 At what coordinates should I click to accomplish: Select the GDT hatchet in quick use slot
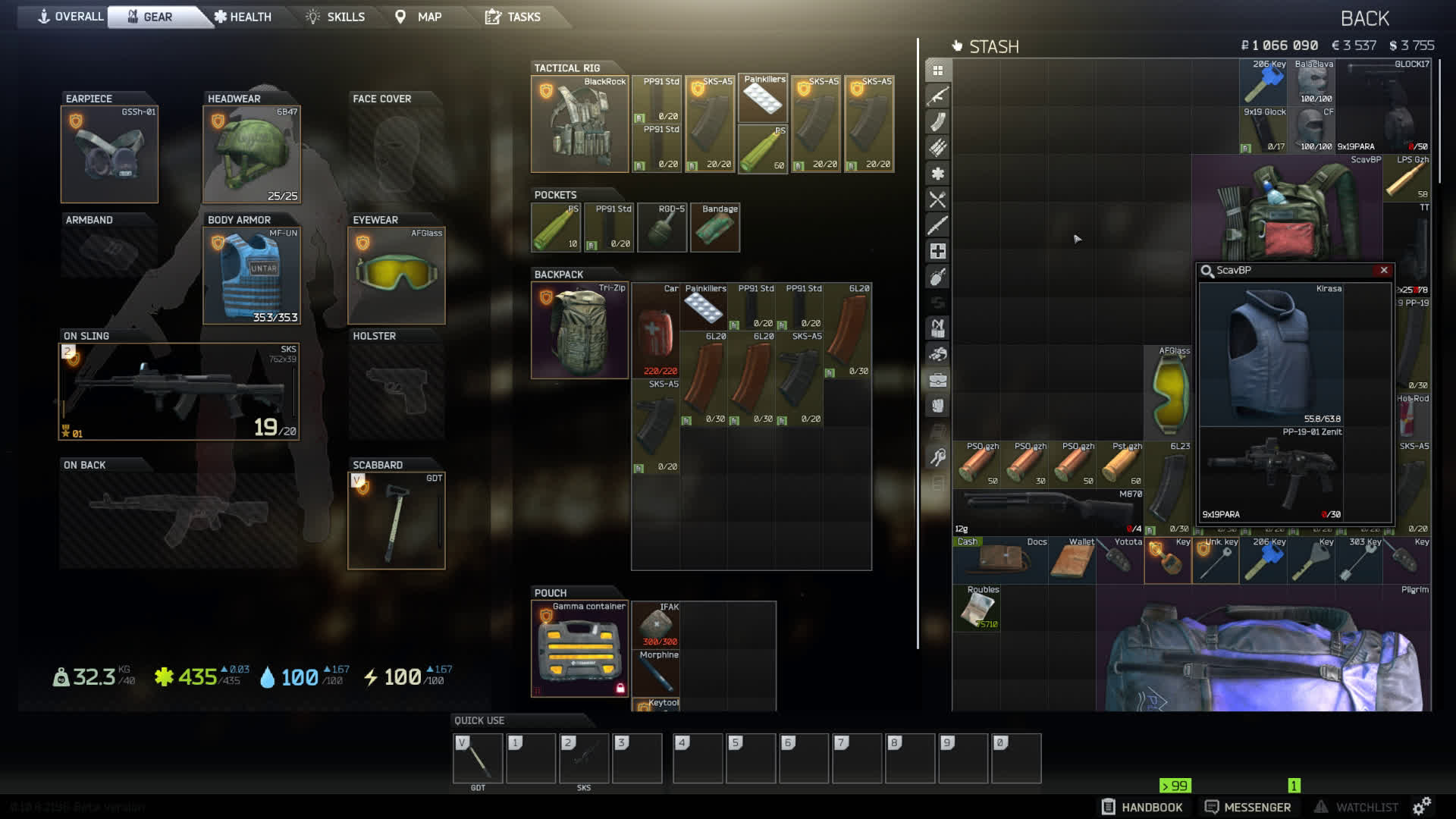(478, 758)
